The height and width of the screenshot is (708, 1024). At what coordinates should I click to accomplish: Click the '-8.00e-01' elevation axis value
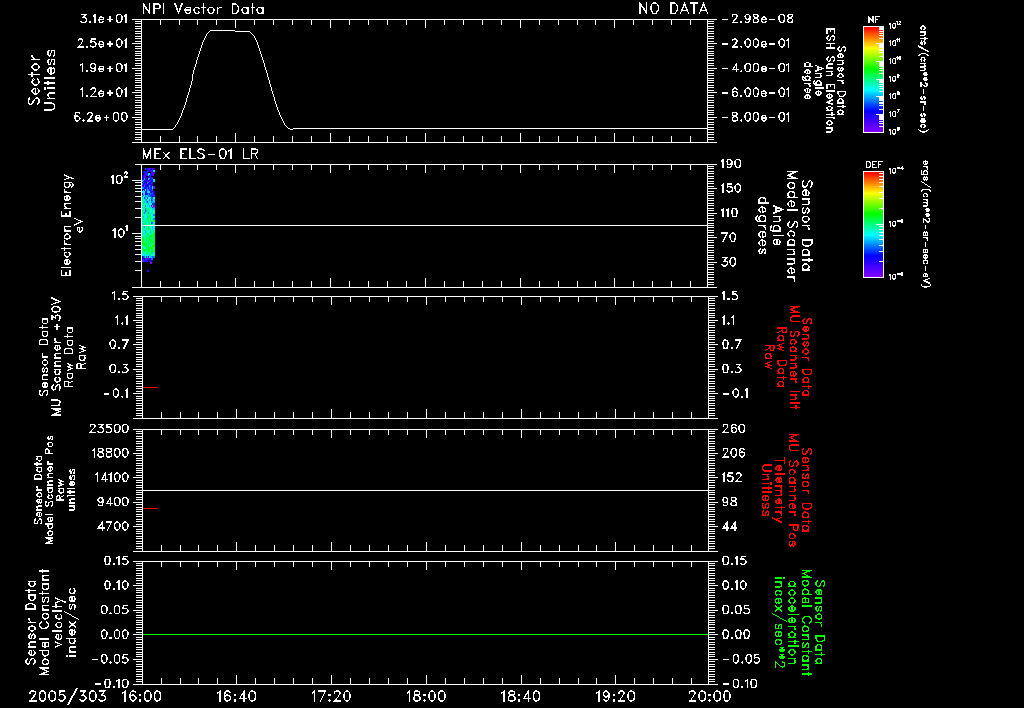pyautogui.click(x=756, y=118)
